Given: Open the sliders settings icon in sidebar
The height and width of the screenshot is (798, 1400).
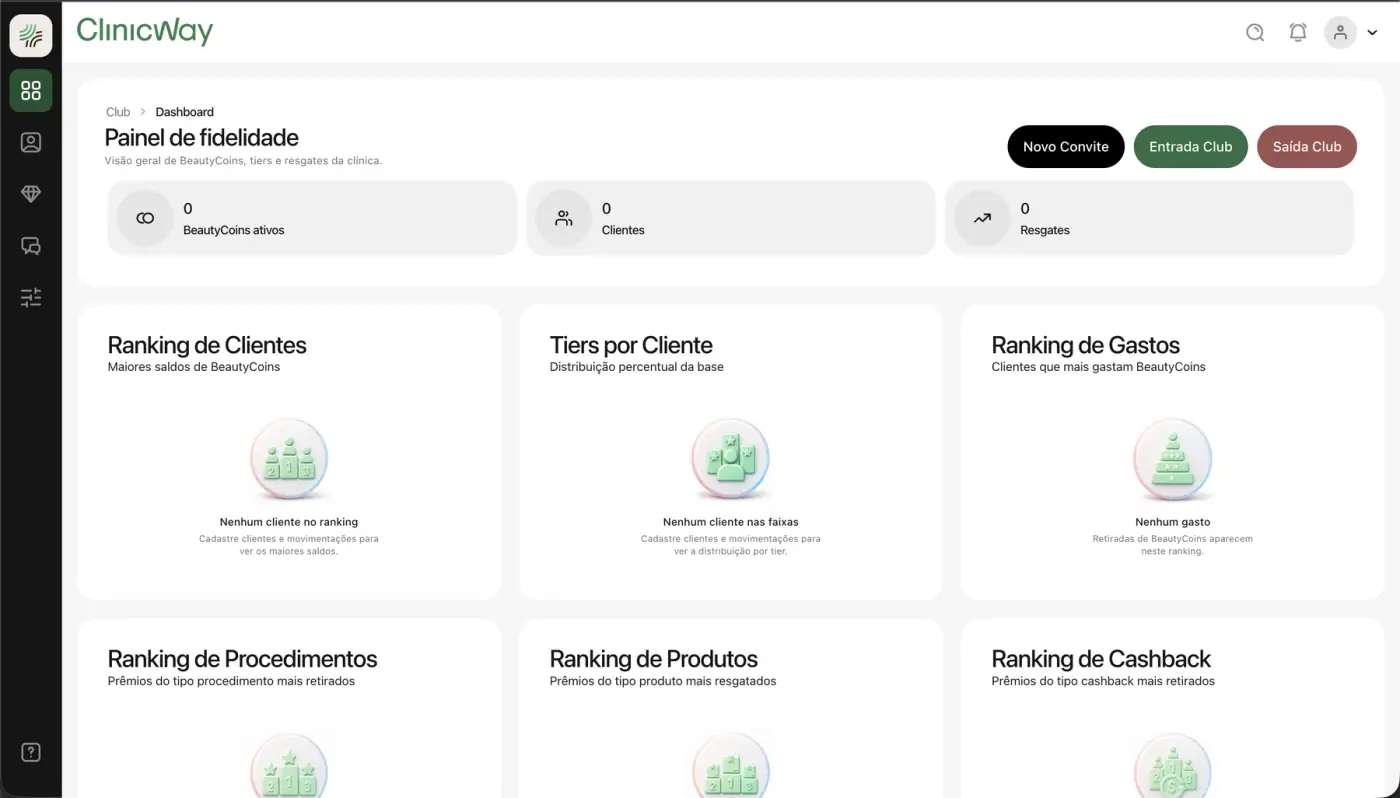Looking at the screenshot, I should [x=31, y=297].
